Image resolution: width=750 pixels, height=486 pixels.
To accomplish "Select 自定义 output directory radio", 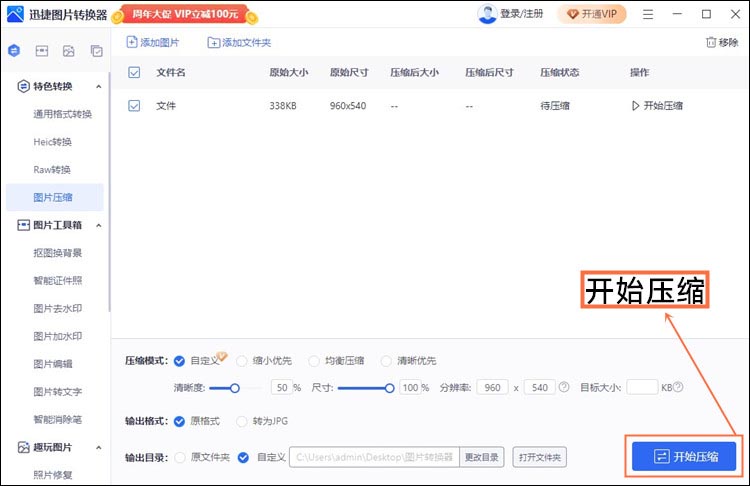I will tap(243, 458).
